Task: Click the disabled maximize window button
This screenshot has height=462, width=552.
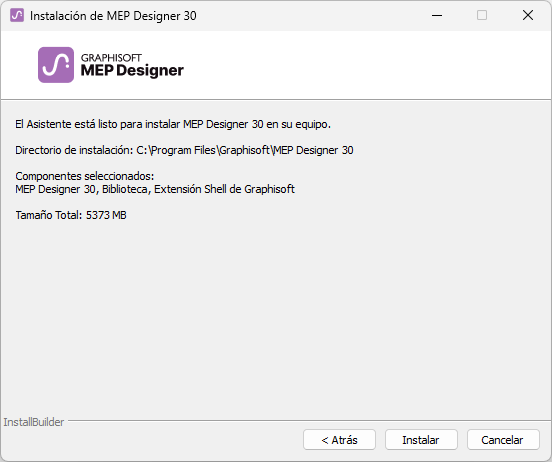Action: (x=482, y=15)
